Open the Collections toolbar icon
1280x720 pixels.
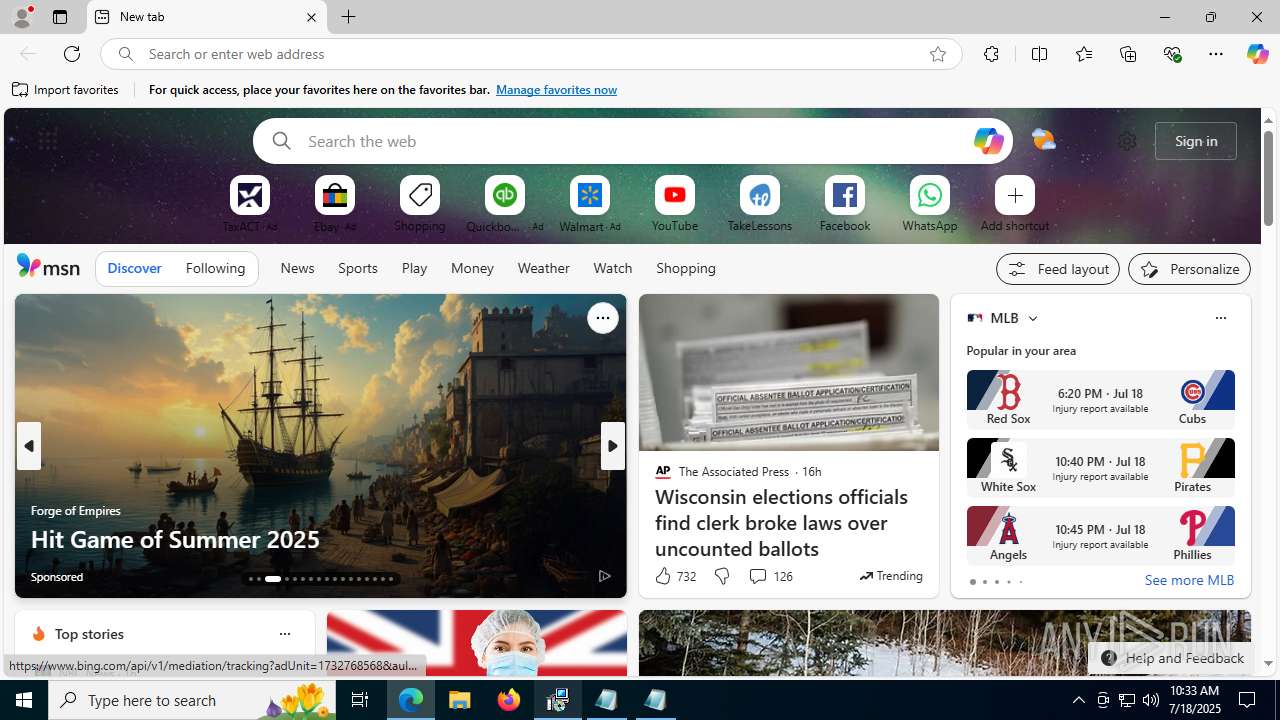(1128, 54)
